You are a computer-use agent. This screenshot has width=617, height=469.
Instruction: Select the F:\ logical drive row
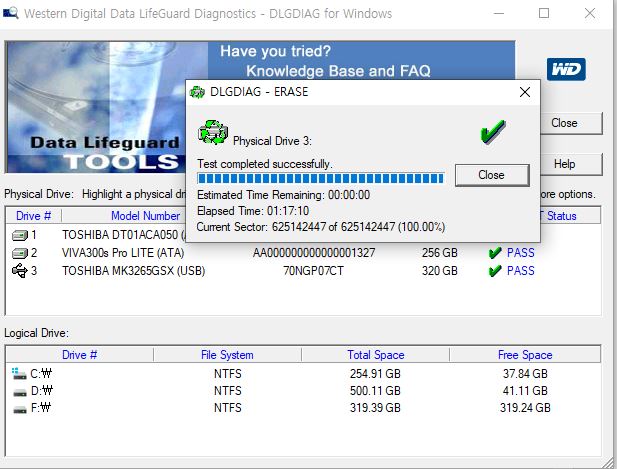[x=303, y=408]
